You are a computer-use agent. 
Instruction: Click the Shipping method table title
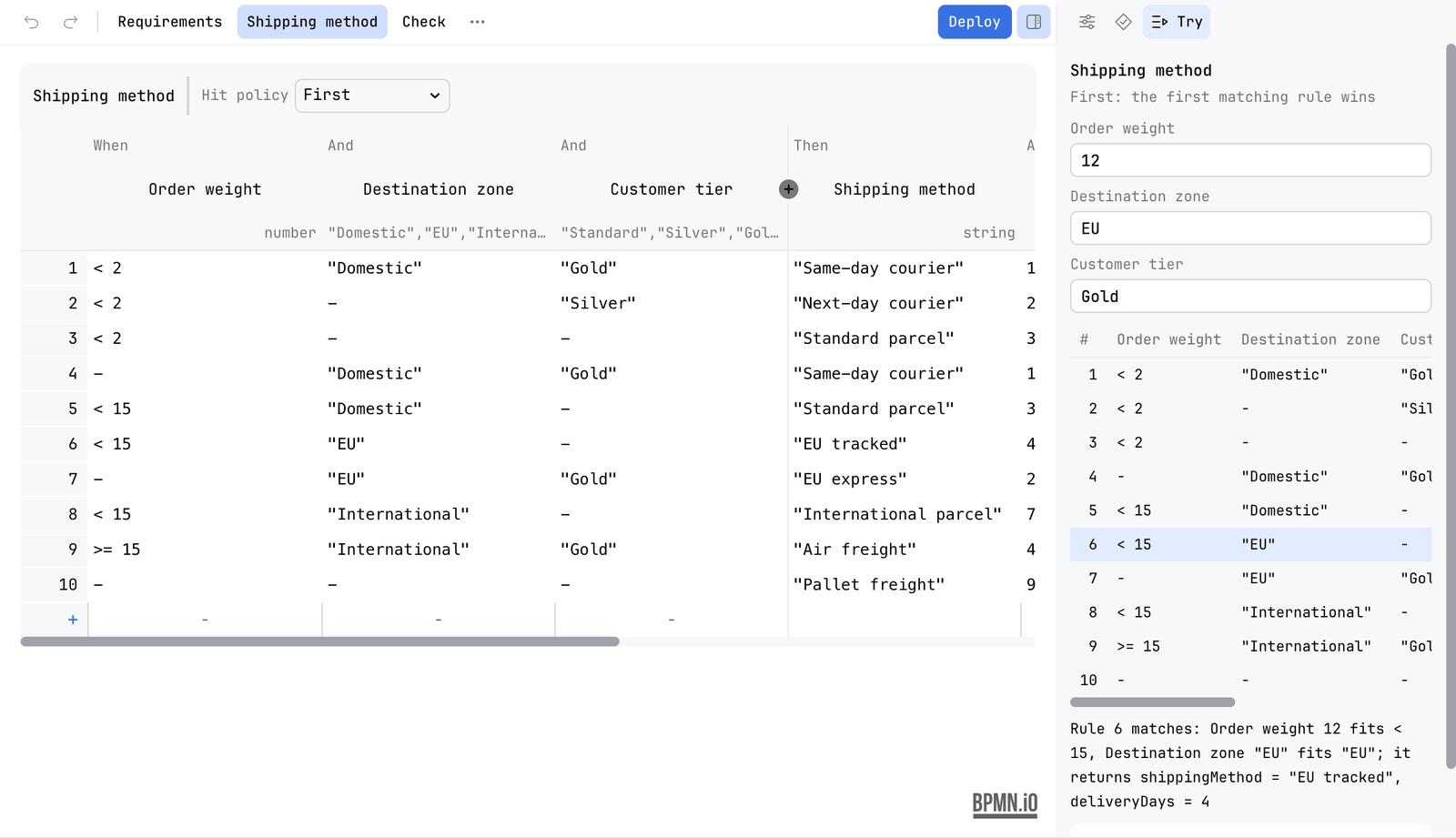(x=104, y=96)
